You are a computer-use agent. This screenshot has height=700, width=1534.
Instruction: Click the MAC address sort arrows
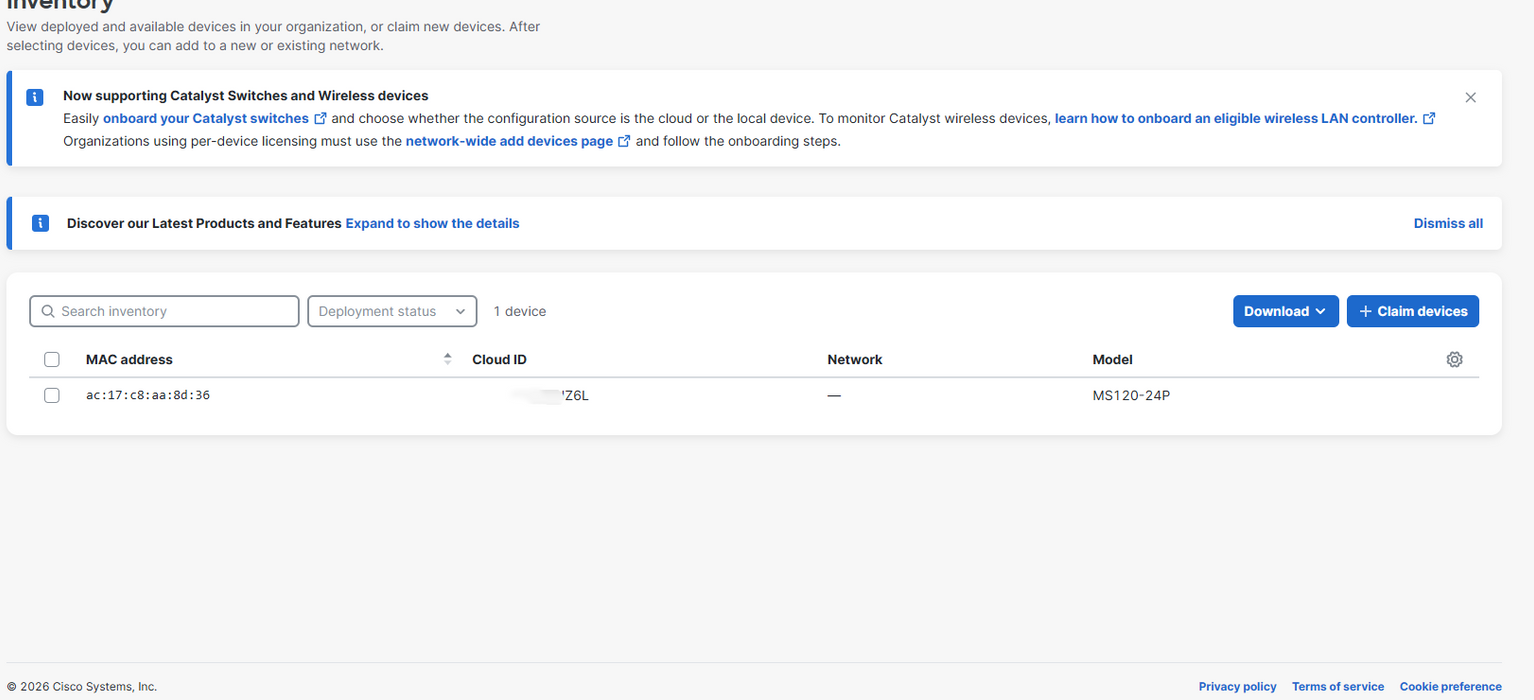447,359
